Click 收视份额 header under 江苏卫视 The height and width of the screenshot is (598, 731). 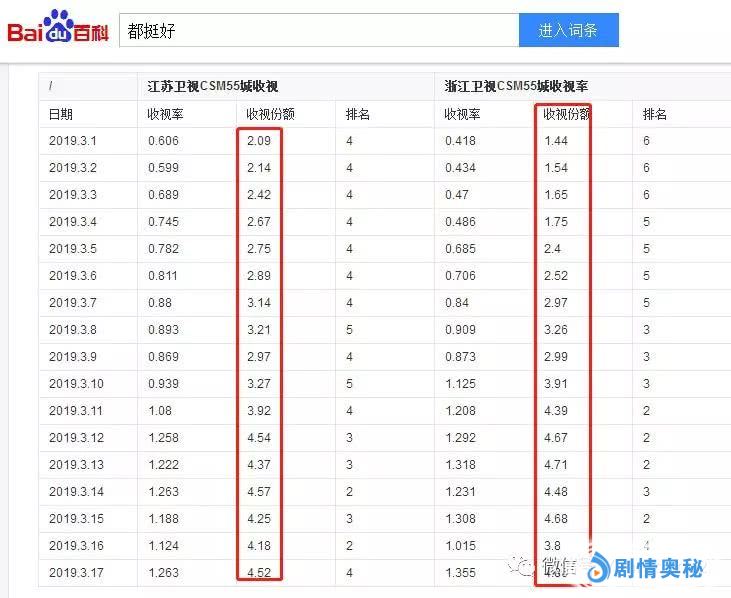(270, 114)
